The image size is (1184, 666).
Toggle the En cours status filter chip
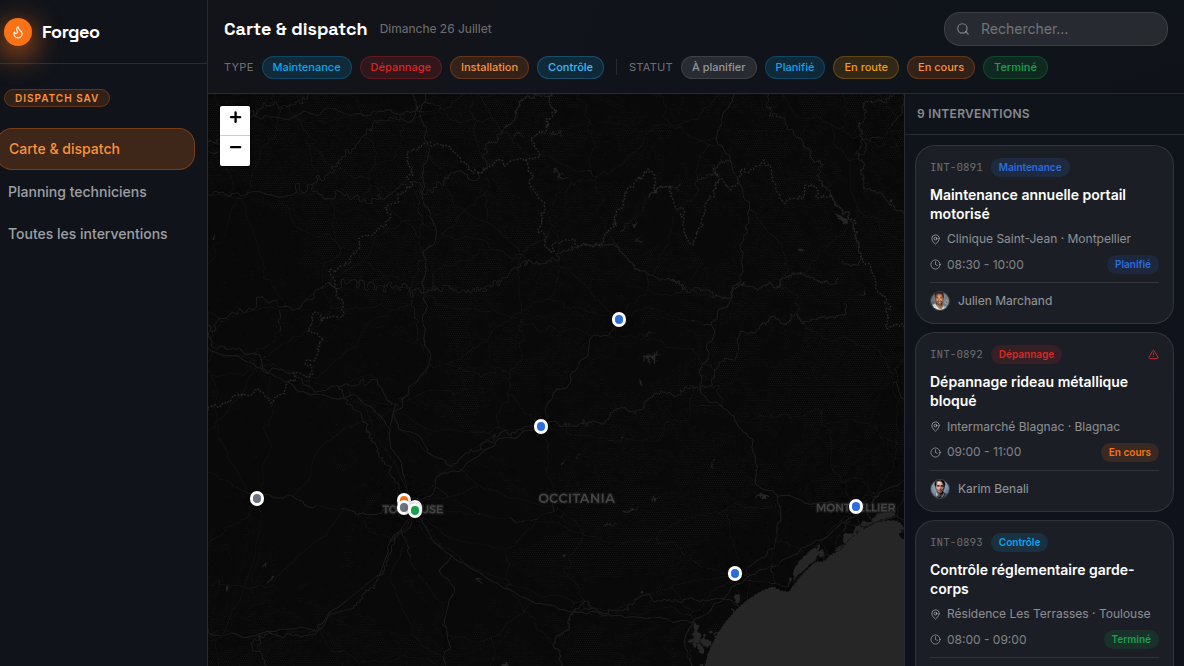(x=941, y=67)
